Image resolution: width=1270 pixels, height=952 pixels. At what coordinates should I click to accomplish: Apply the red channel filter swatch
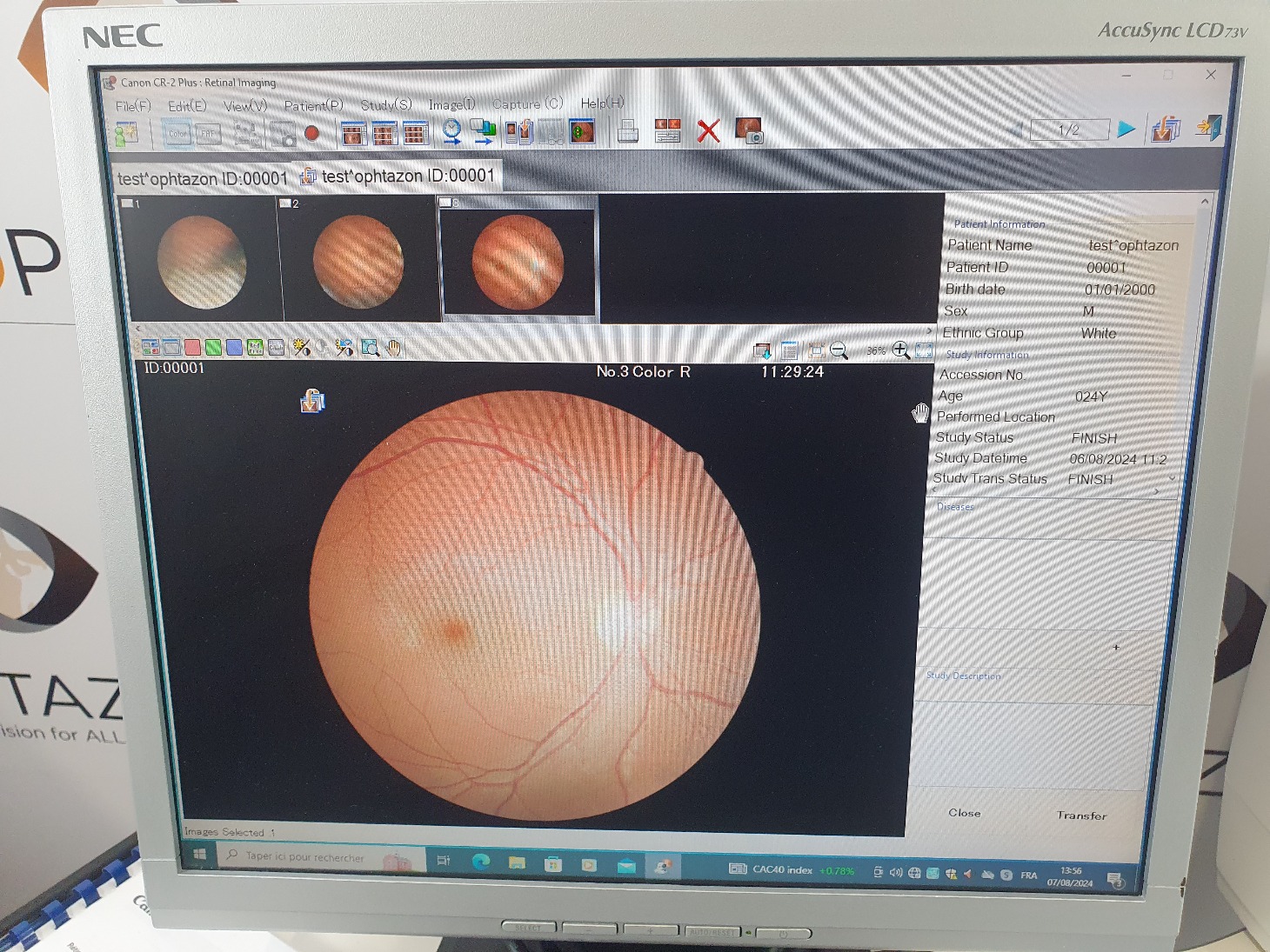tap(192, 348)
